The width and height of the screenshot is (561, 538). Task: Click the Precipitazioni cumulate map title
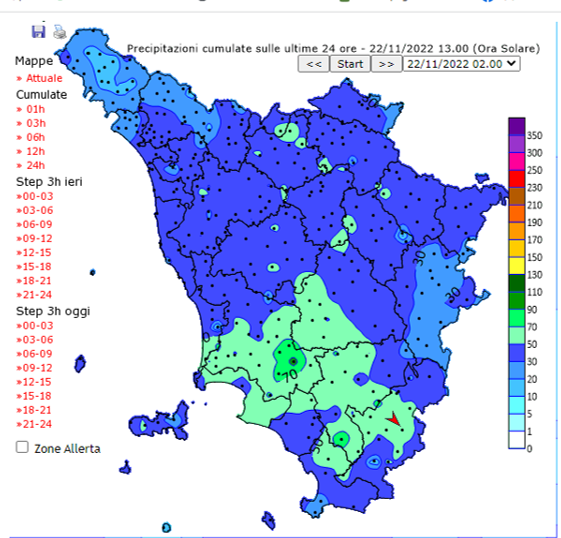tap(333, 48)
